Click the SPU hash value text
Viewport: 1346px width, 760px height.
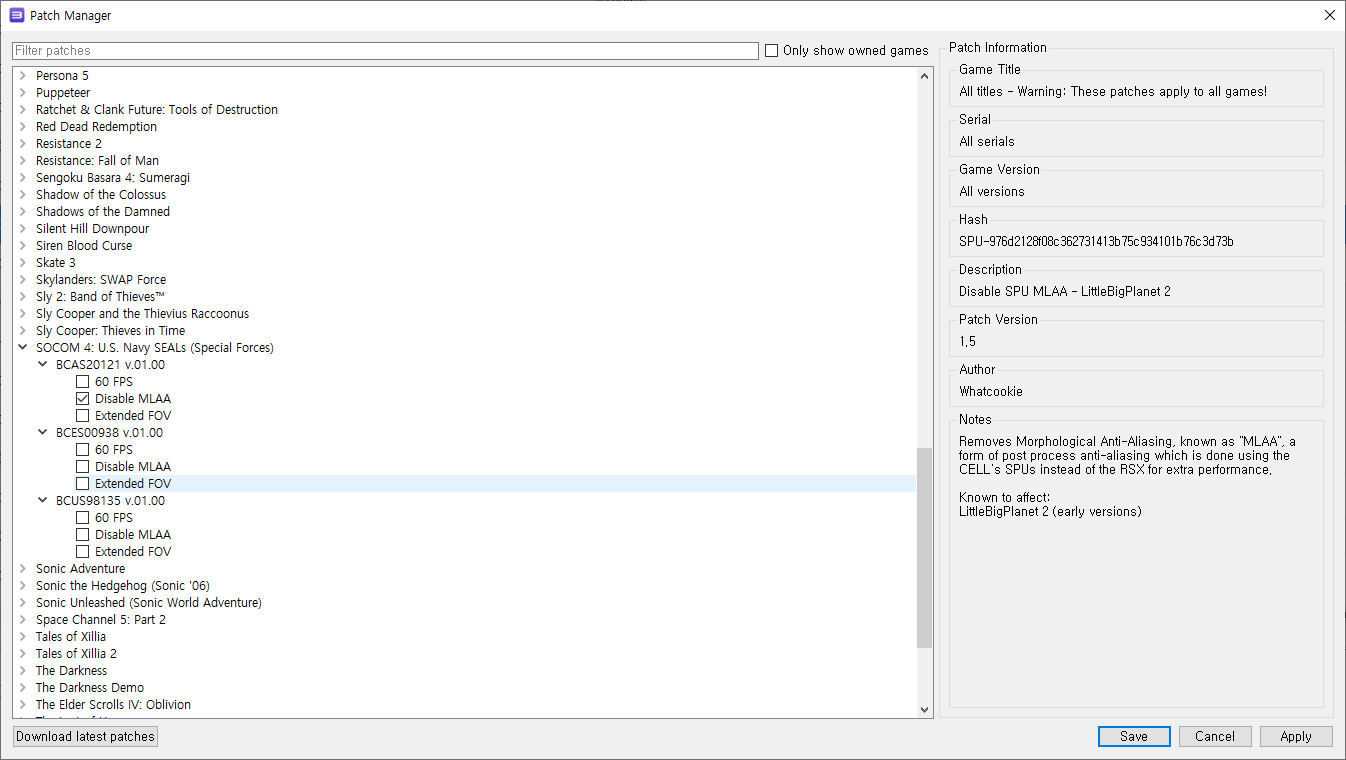point(1096,242)
